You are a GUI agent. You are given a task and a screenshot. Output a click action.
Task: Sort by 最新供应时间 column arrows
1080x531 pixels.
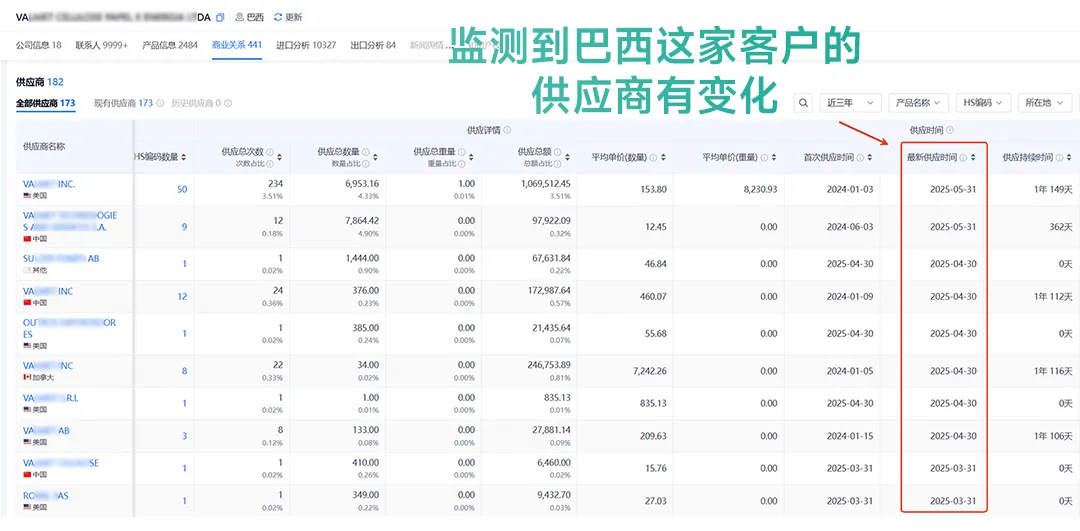973,157
